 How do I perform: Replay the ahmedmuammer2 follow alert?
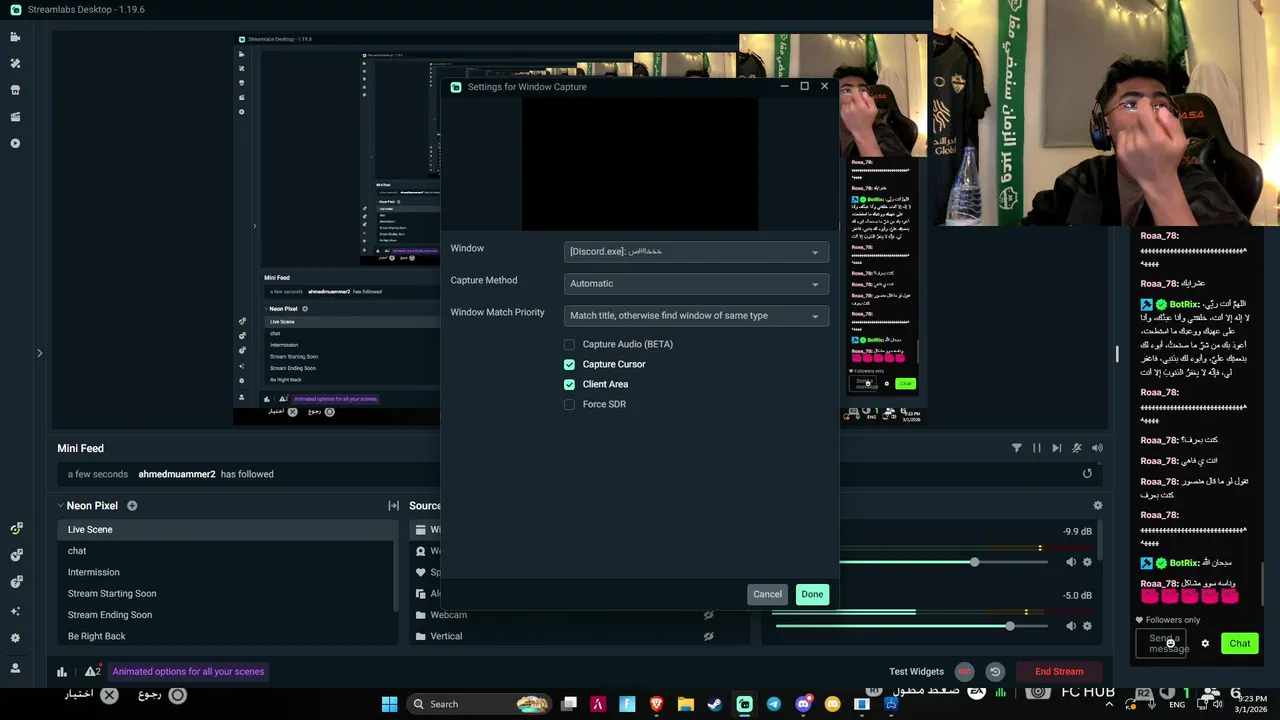(1087, 474)
